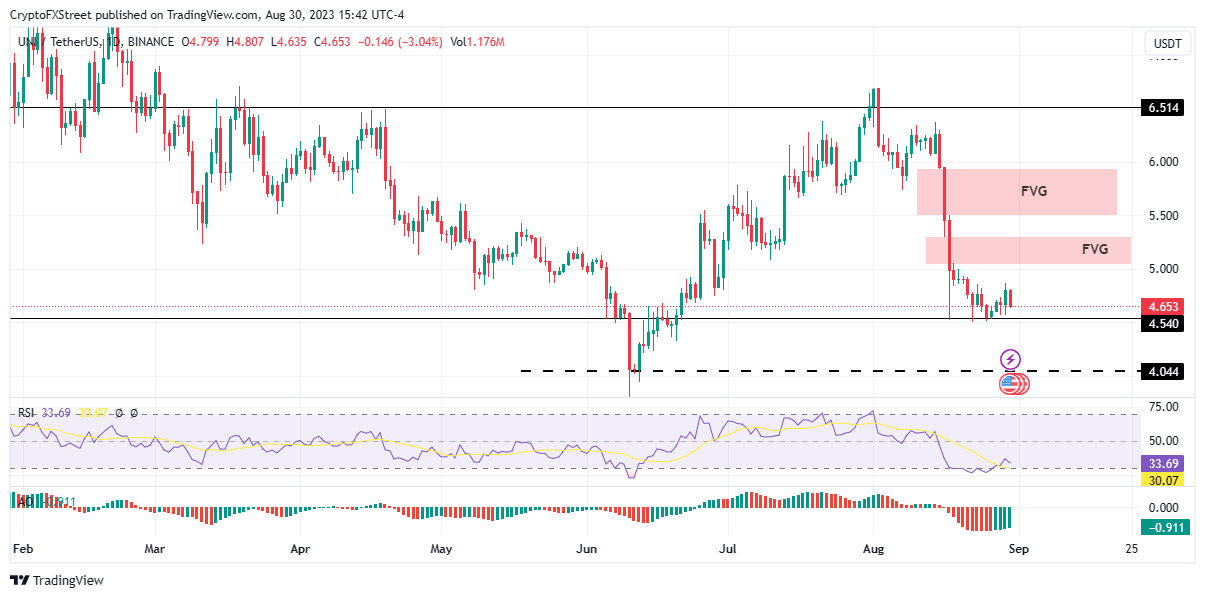1205x598 pixels.
Task: Click the Jul label on time axis
Action: 729,549
